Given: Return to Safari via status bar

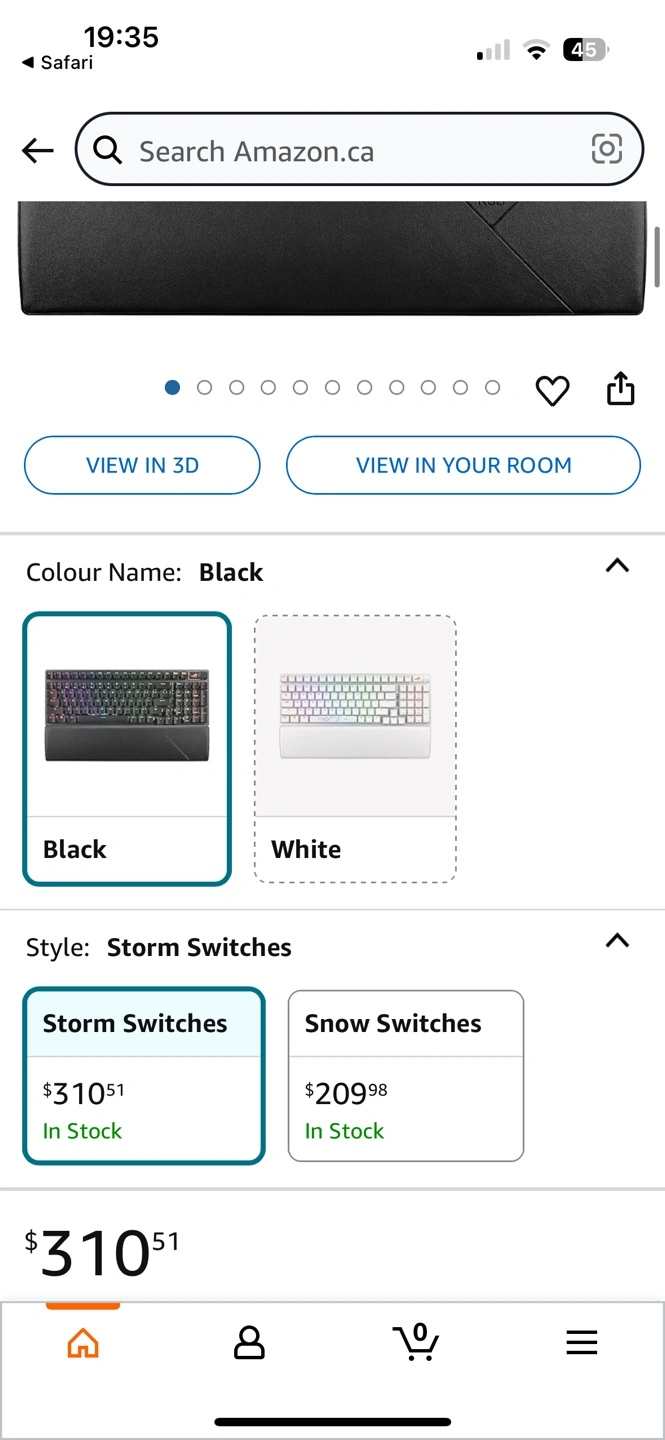Looking at the screenshot, I should point(58,63).
